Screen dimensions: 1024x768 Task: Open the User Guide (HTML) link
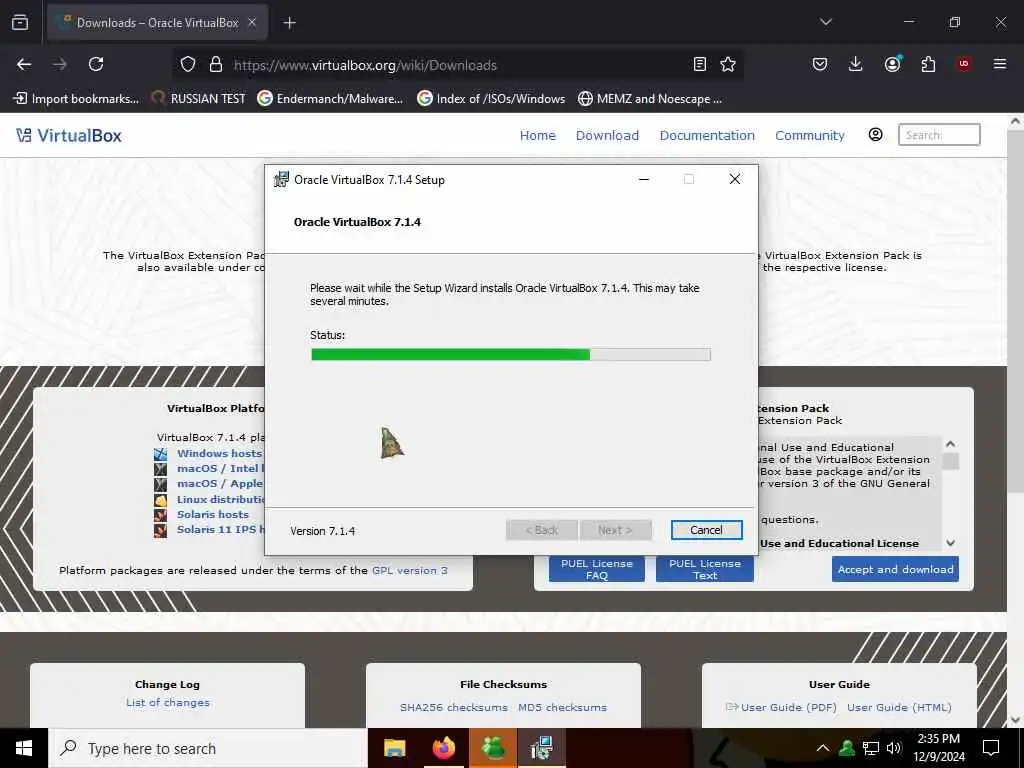click(899, 707)
